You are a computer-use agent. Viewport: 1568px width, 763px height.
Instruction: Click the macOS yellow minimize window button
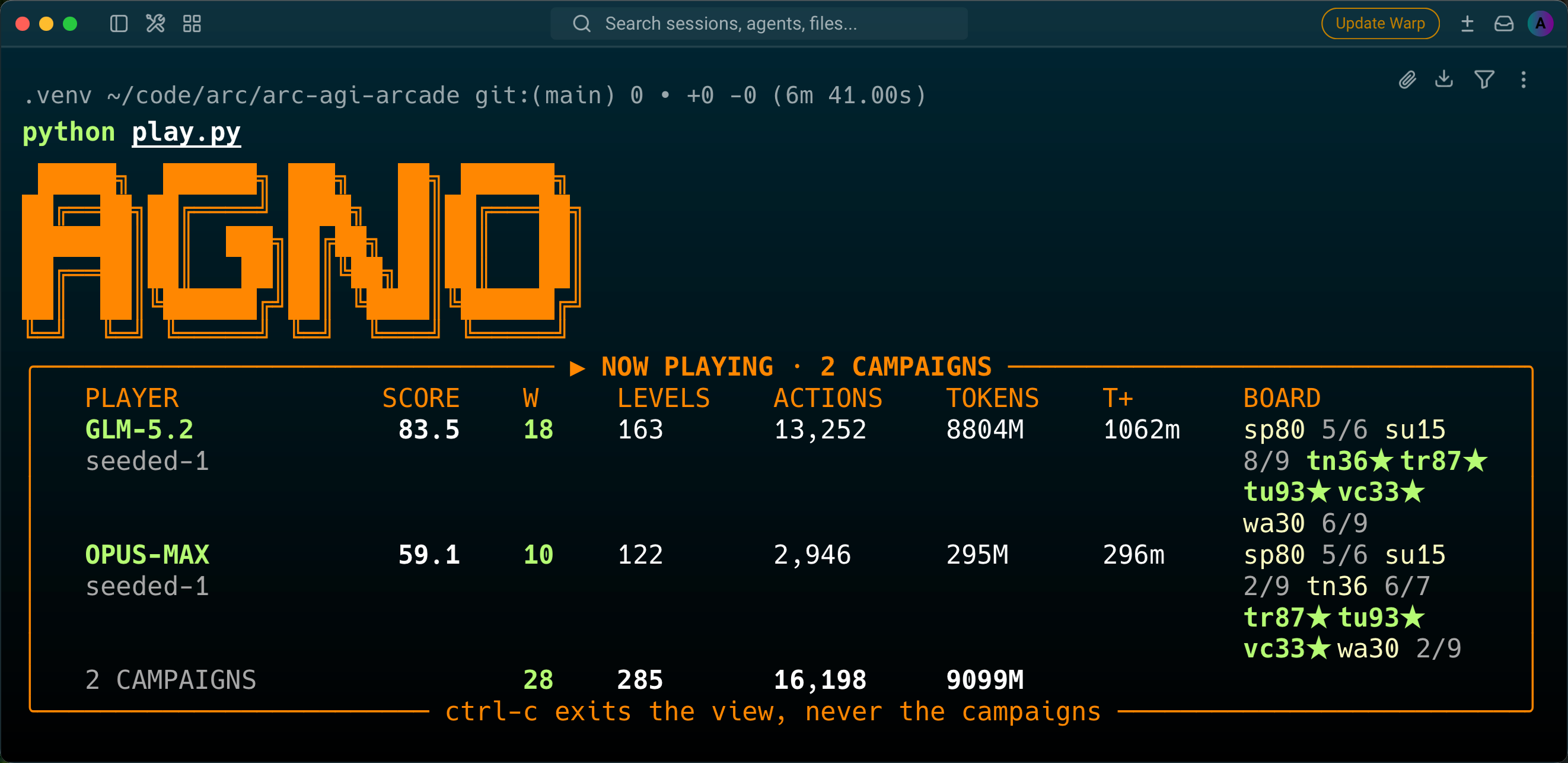[46, 24]
